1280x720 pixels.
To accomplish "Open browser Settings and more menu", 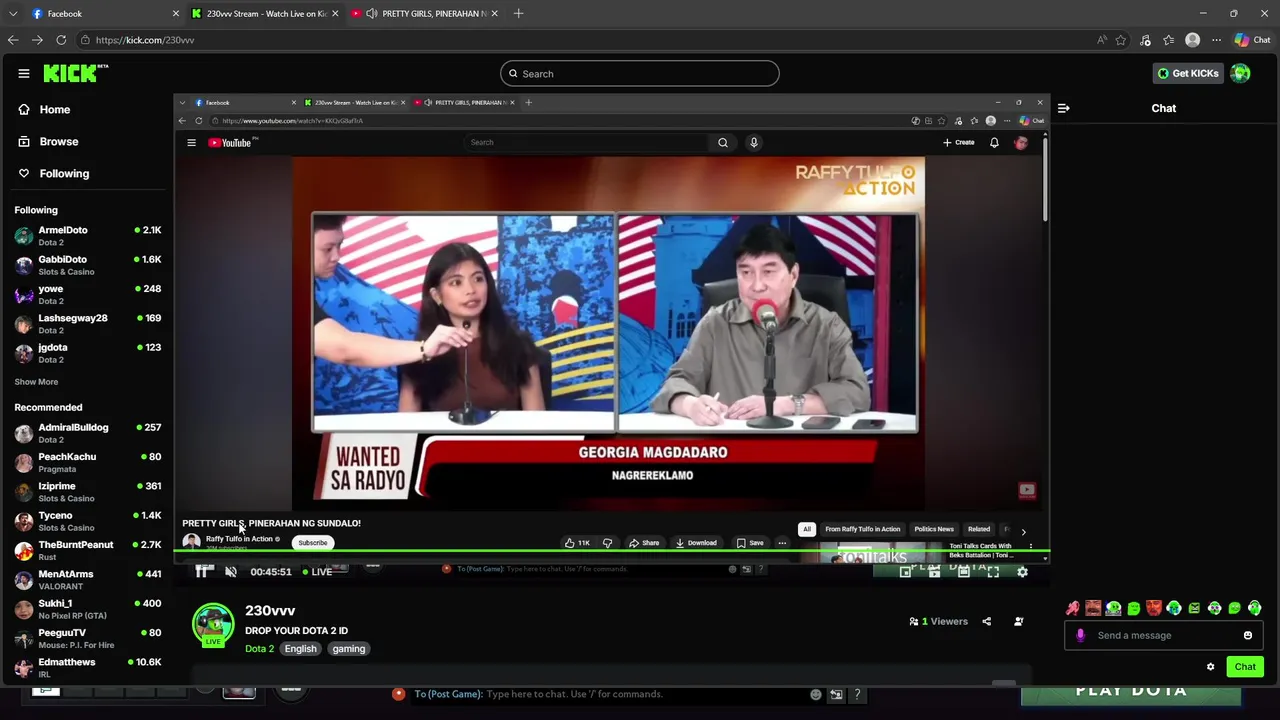I will 1216,40.
